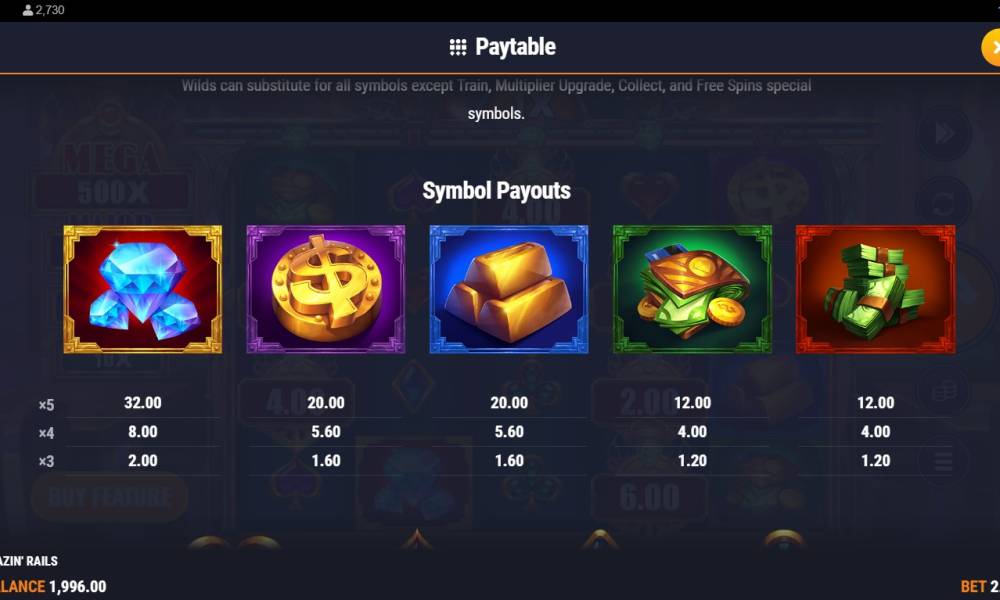Click the x5 payout row label
Viewport: 1000px width, 600px height.
click(x=46, y=405)
